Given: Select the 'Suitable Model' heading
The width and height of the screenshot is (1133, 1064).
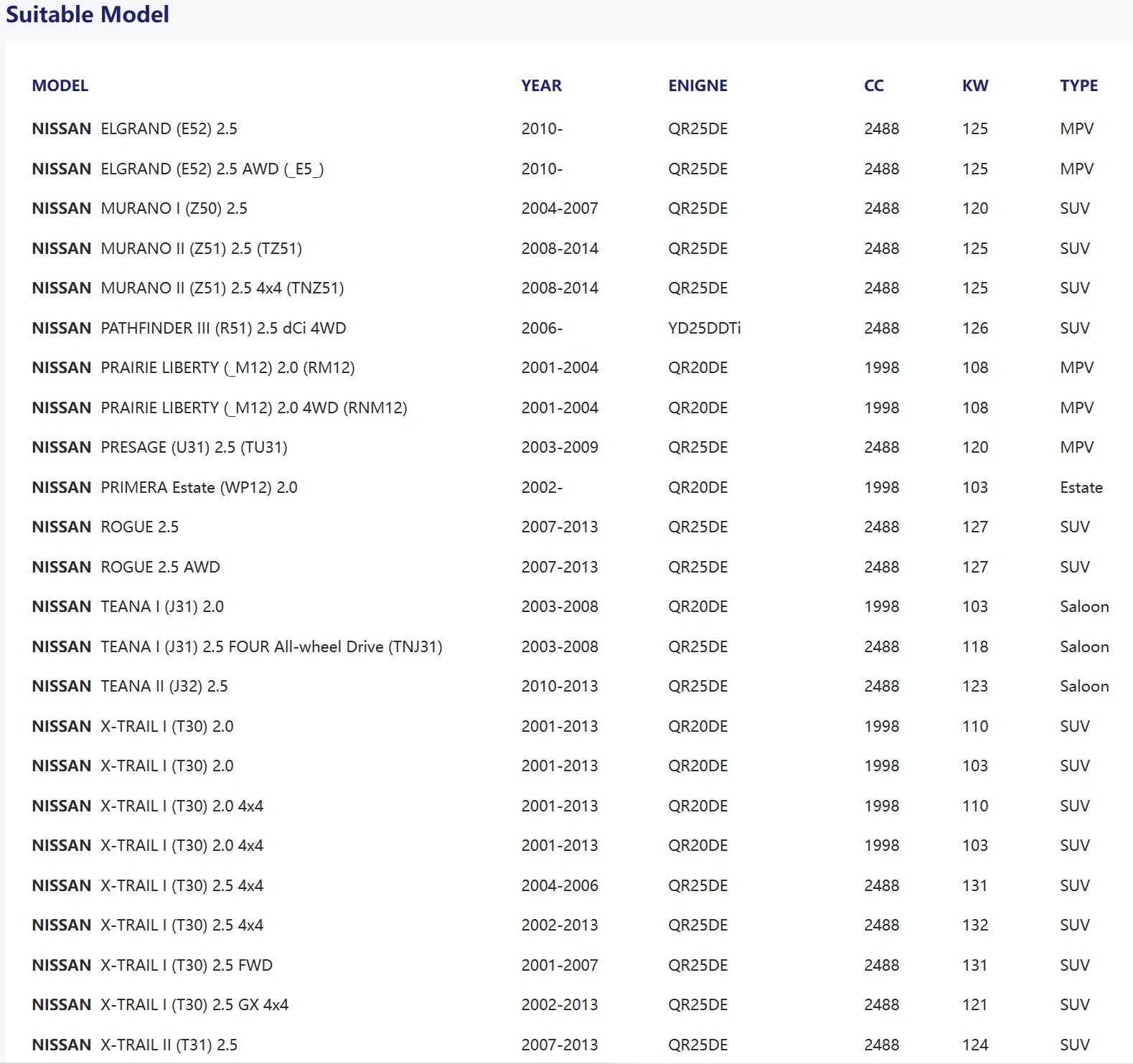Looking at the screenshot, I should click(x=88, y=14).
